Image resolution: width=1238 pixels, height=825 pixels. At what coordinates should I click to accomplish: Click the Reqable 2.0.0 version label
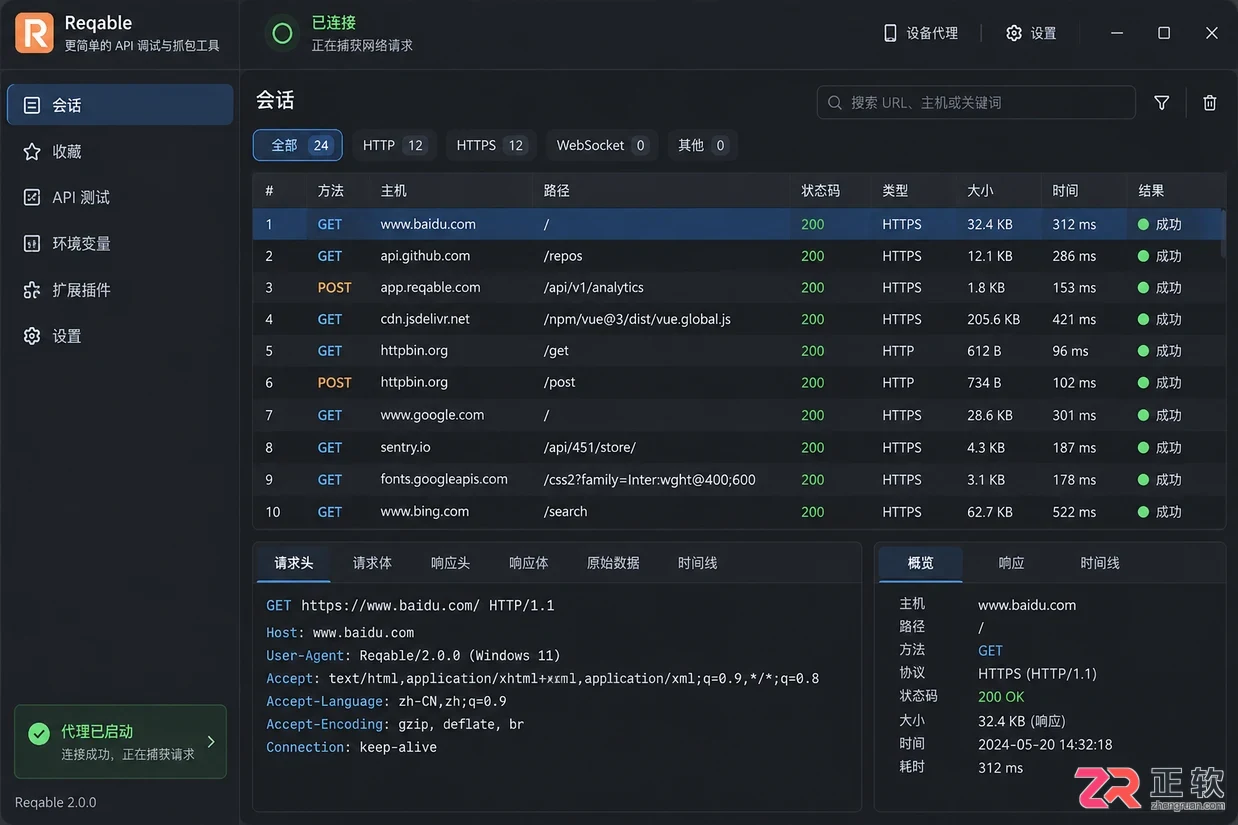click(x=56, y=802)
